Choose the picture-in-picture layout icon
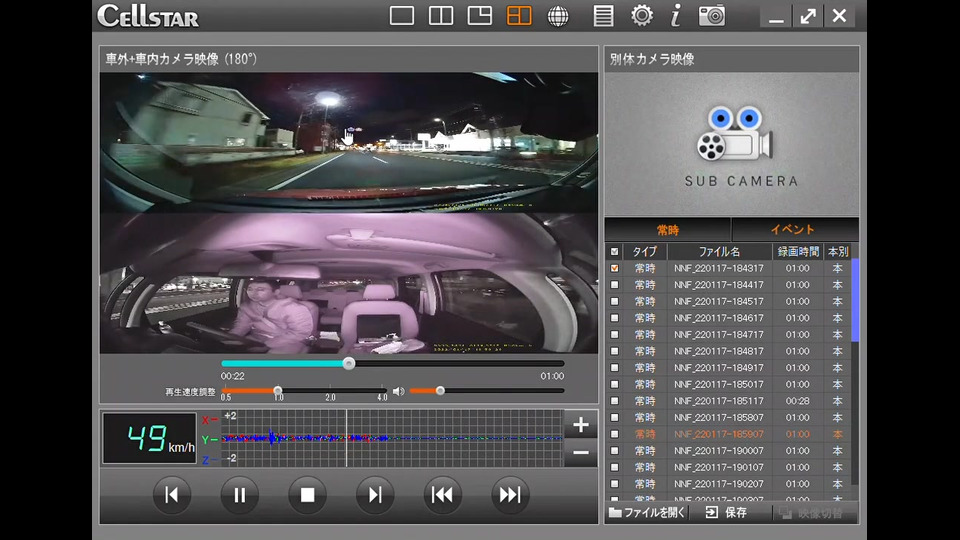The width and height of the screenshot is (960, 540). click(480, 16)
